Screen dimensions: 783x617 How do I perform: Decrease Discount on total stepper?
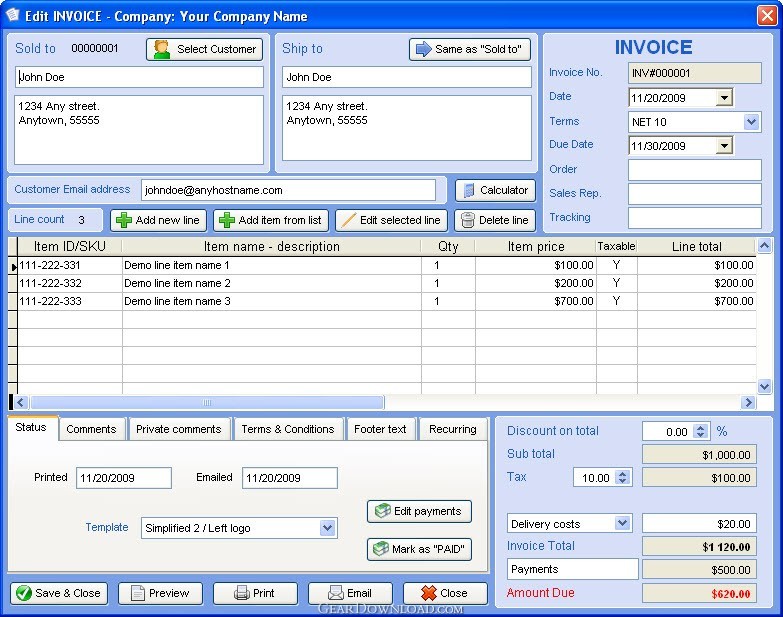tap(701, 435)
